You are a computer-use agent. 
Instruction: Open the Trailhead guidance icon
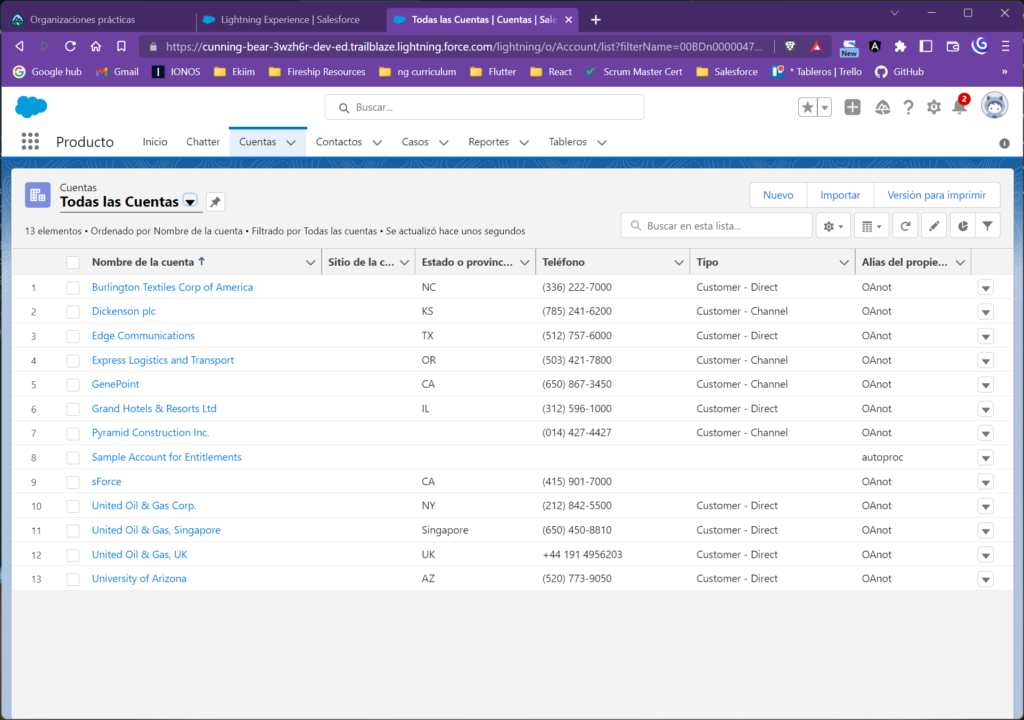[x=882, y=107]
